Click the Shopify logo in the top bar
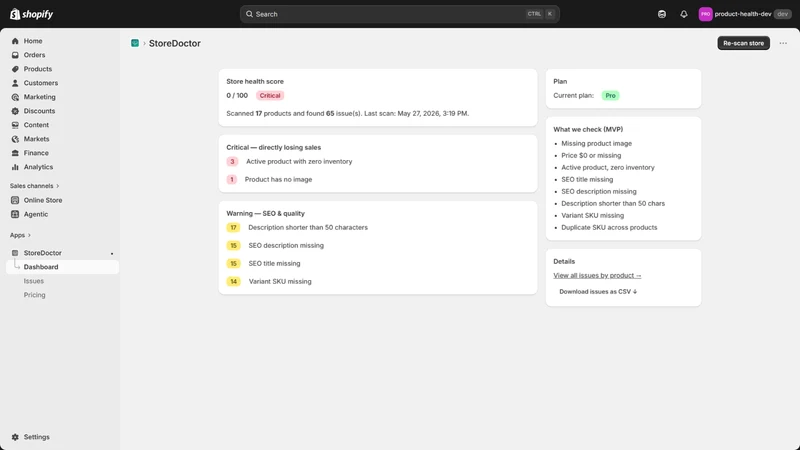 pyautogui.click(x=32, y=14)
